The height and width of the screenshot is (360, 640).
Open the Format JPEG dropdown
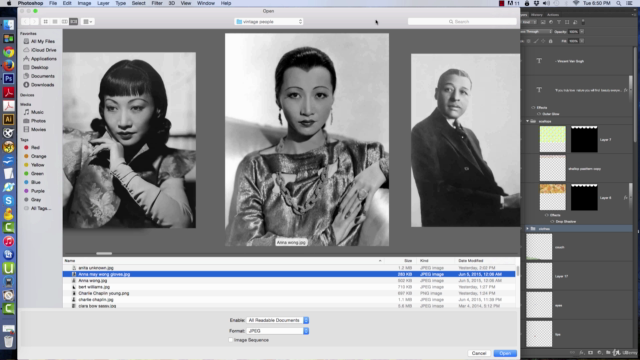coord(278,331)
